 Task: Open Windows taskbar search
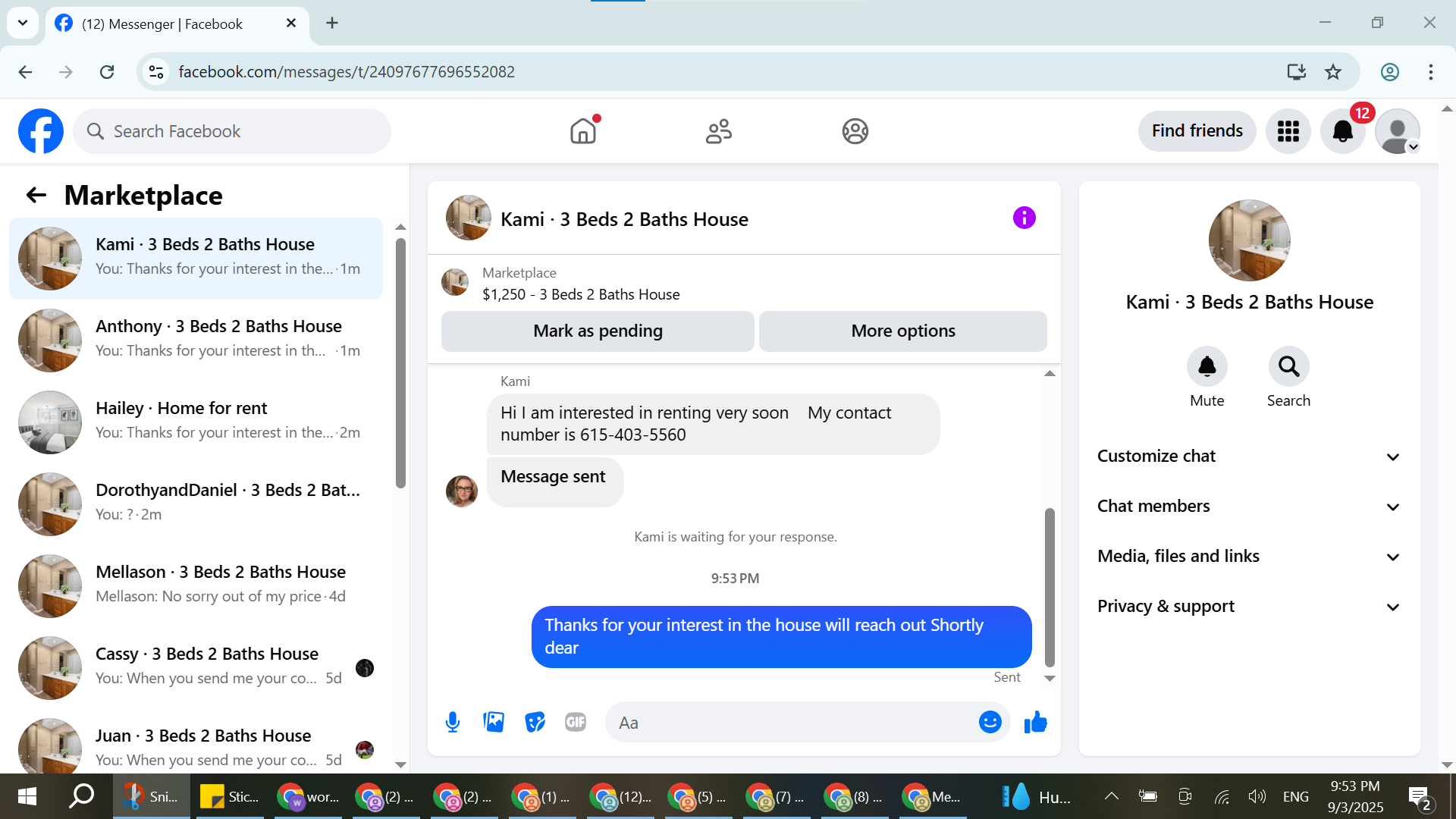pyautogui.click(x=81, y=796)
